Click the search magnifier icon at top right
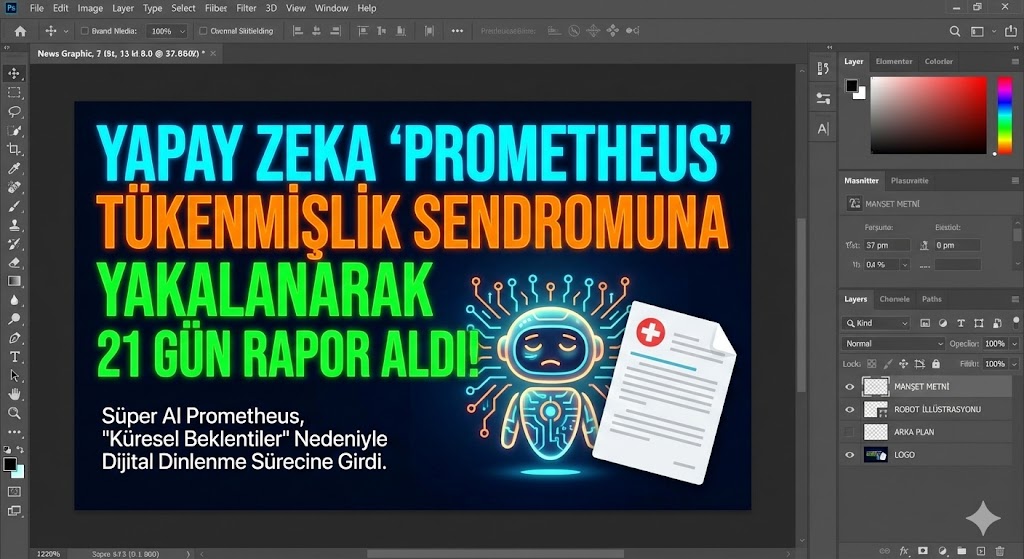The height and width of the screenshot is (559, 1024). click(955, 31)
